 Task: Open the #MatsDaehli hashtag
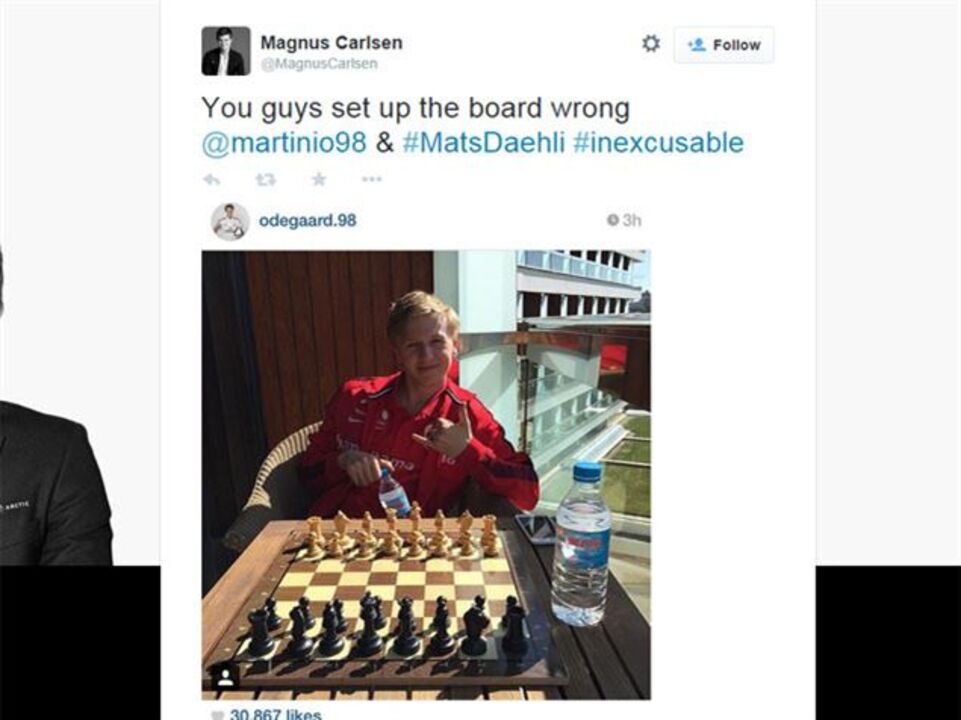tap(484, 142)
